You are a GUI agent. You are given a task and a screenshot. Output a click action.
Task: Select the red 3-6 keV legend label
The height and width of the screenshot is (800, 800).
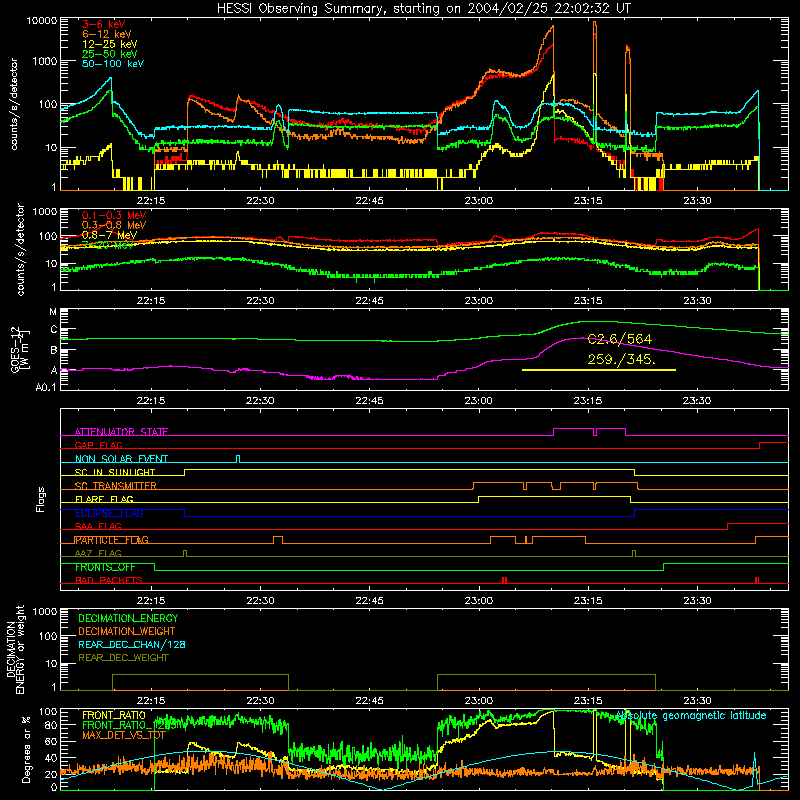coord(104,24)
